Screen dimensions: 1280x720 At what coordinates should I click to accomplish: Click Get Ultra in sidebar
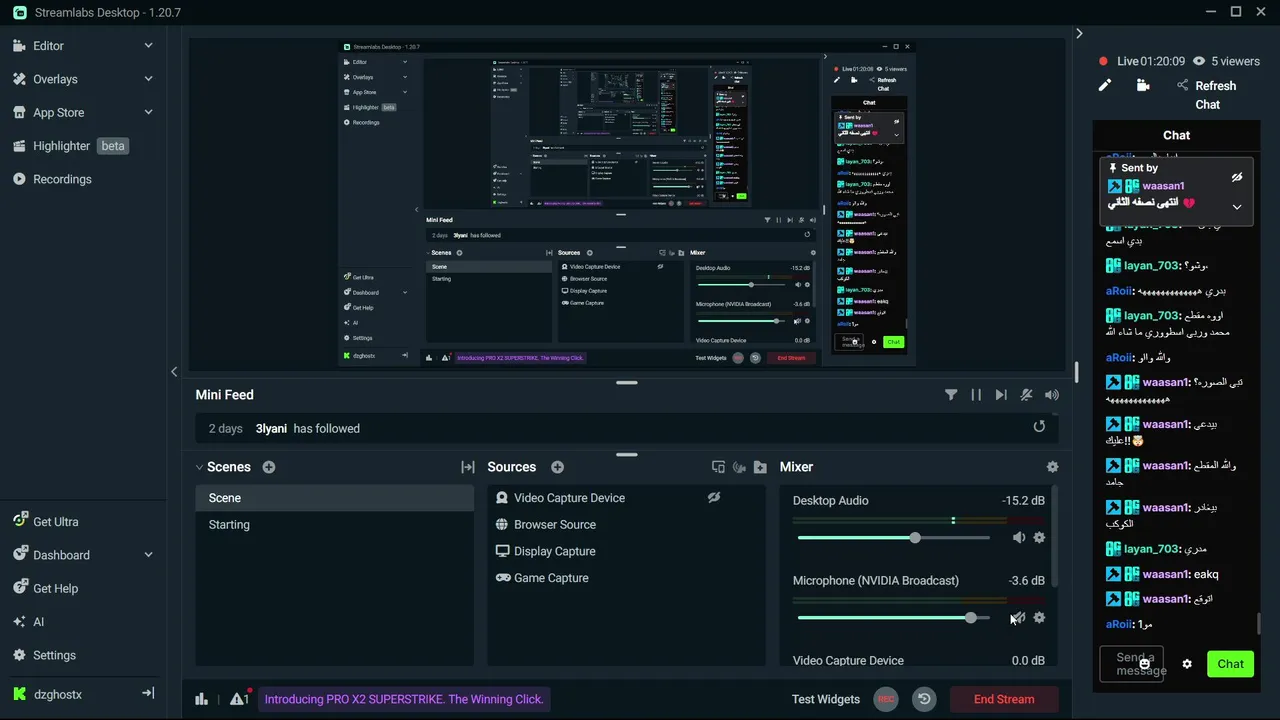click(x=55, y=522)
